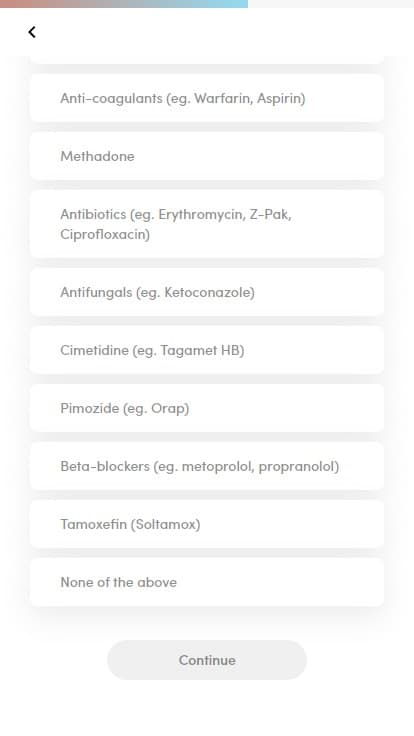
Task: Tap the option mentioning Warfarin and Aspirin
Action: [x=207, y=99]
